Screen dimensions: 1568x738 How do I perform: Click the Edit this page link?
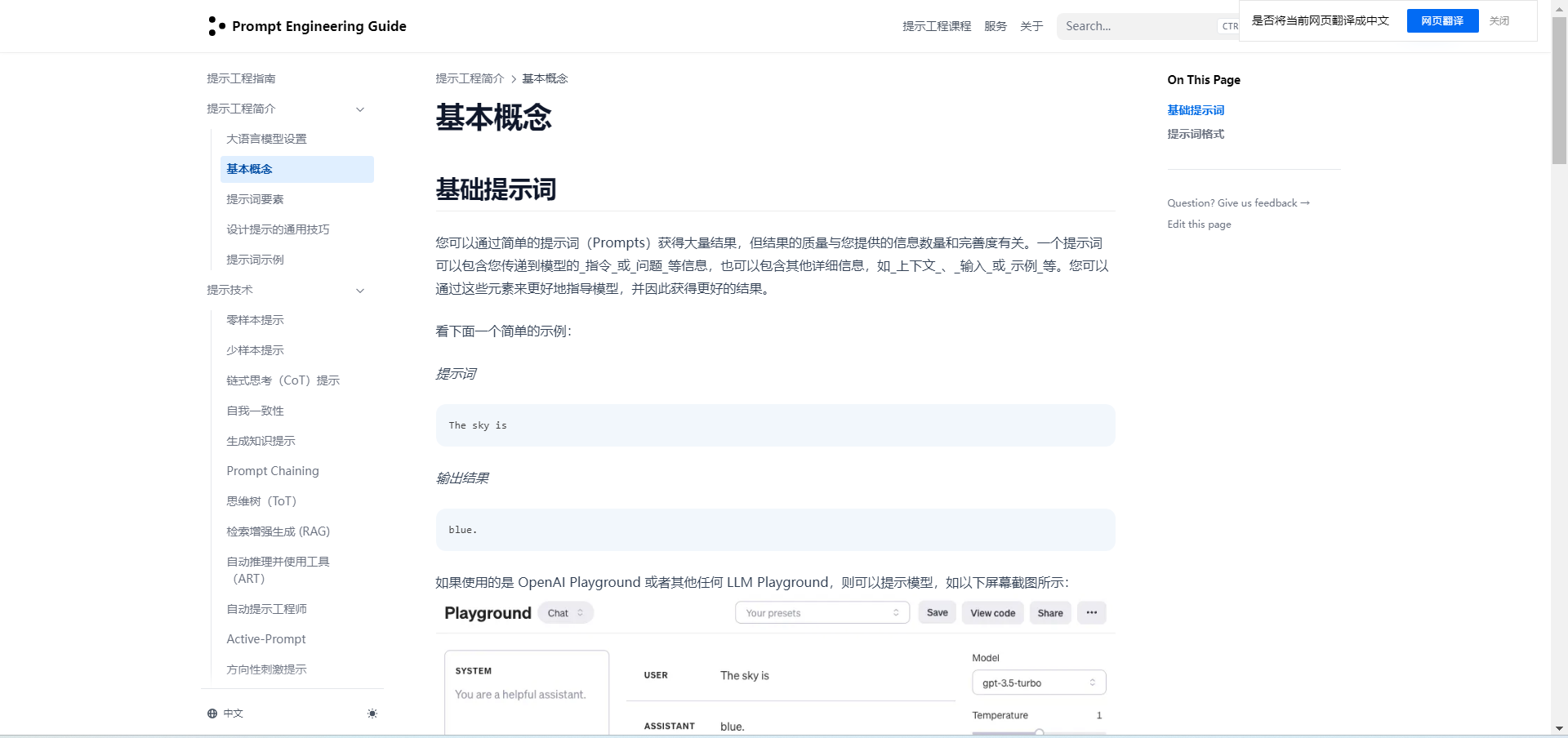tap(1198, 225)
